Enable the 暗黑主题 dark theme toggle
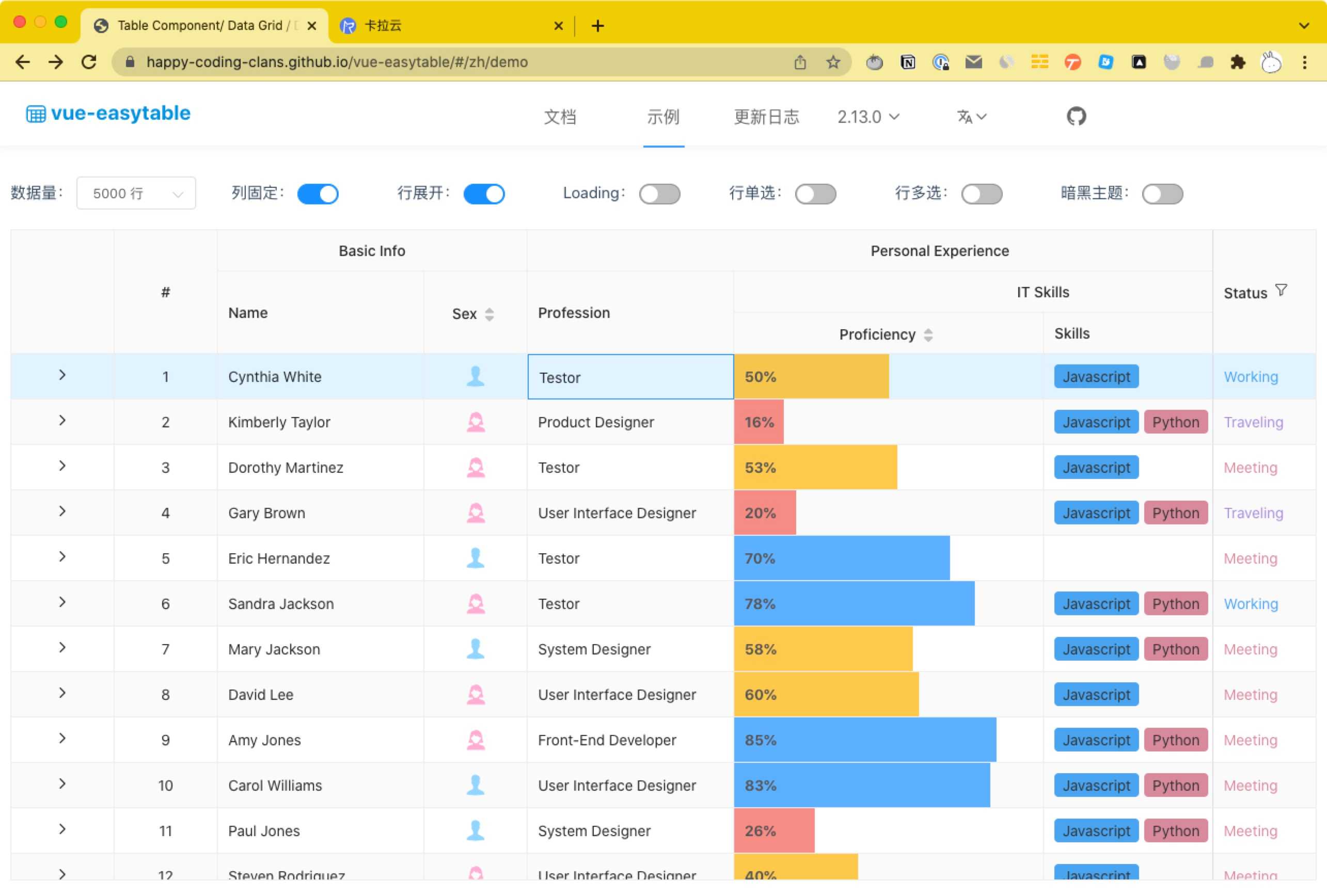 (1162, 194)
